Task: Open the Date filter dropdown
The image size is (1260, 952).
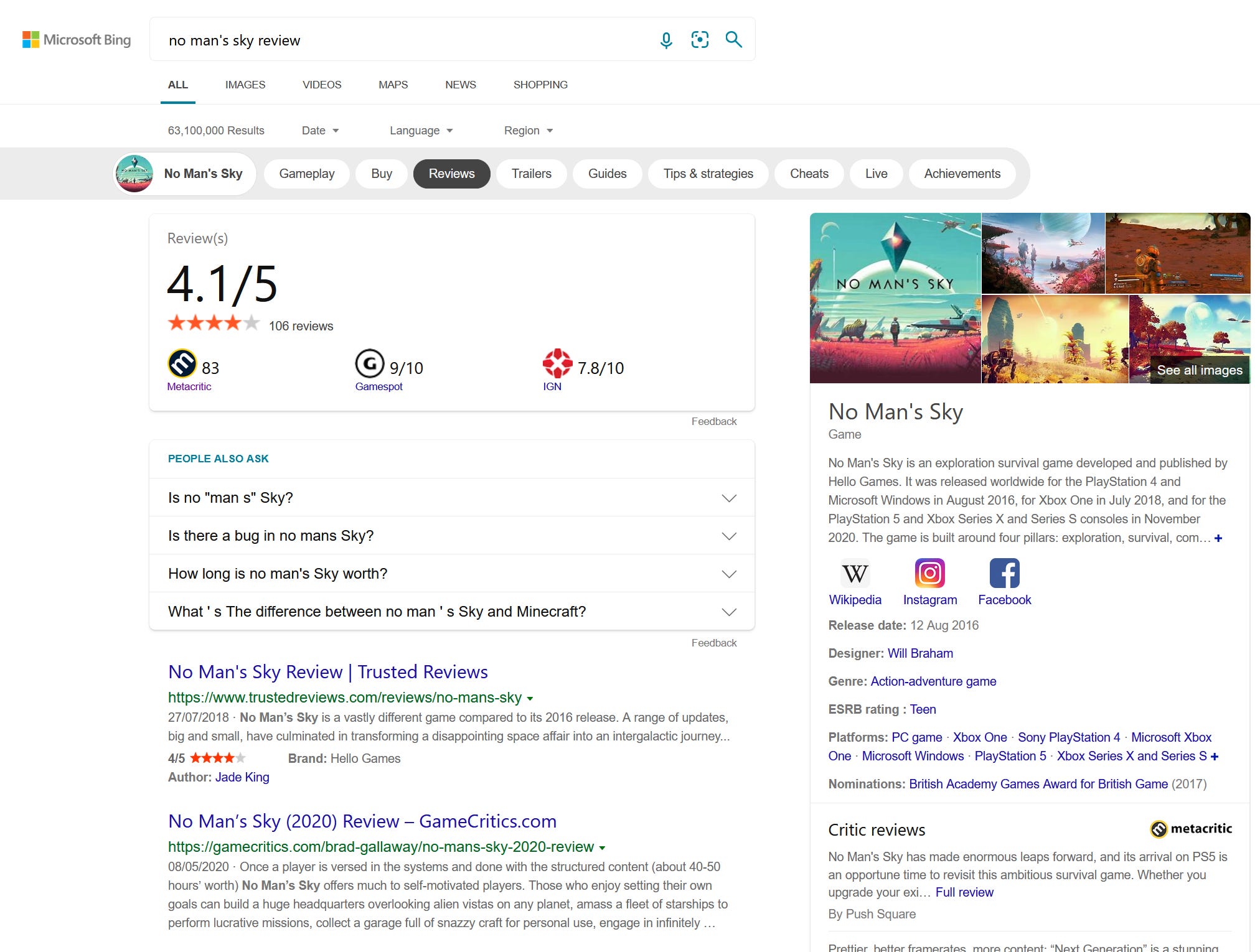Action: click(320, 131)
